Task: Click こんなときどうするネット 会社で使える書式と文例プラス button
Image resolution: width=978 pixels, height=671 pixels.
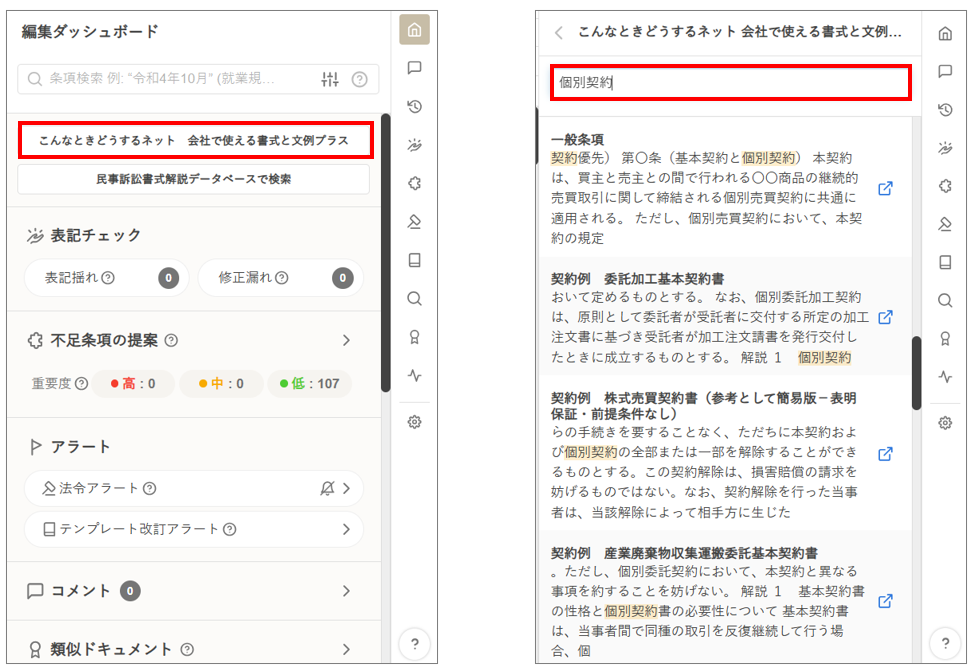Action: point(194,141)
